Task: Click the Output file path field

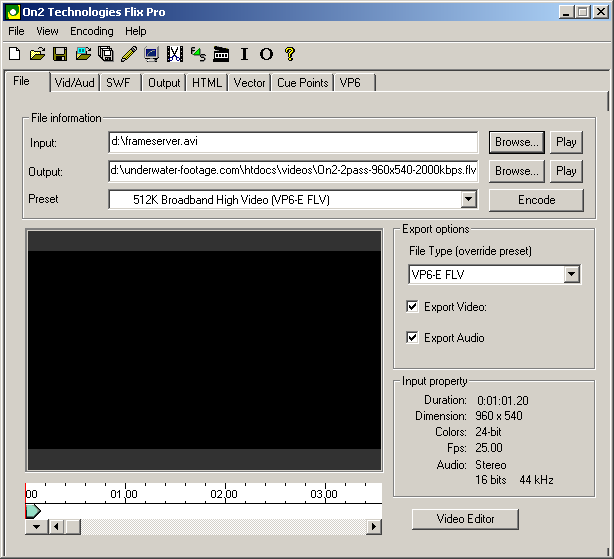Action: [x=293, y=171]
